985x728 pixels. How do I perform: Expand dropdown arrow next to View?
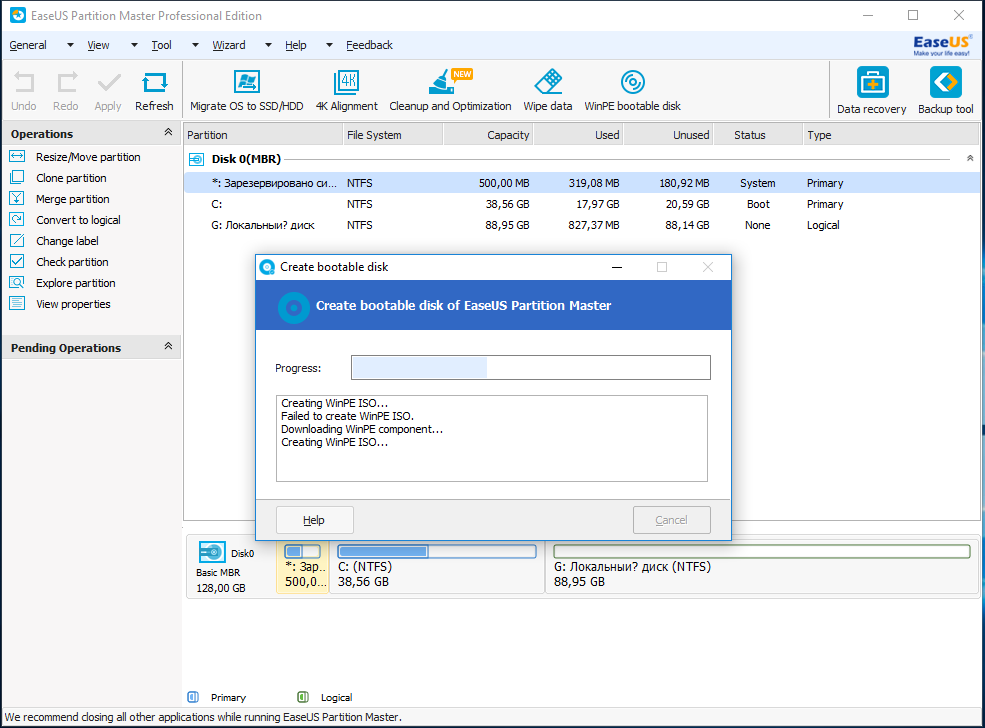point(134,45)
